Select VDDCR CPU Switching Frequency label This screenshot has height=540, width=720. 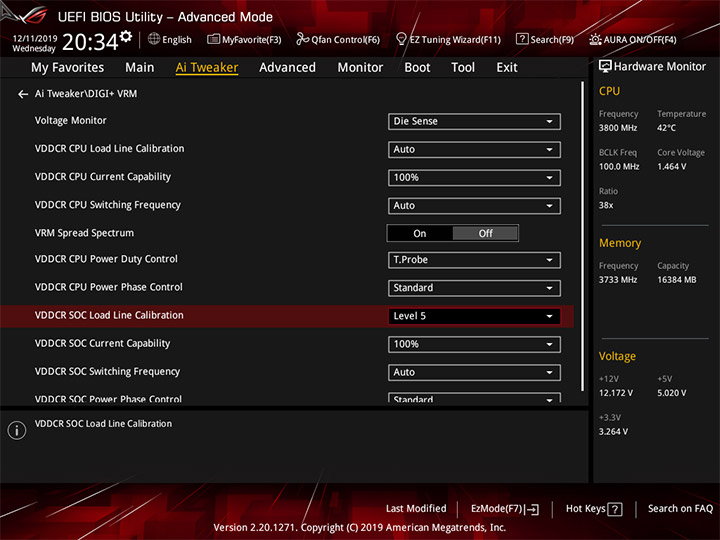point(108,205)
